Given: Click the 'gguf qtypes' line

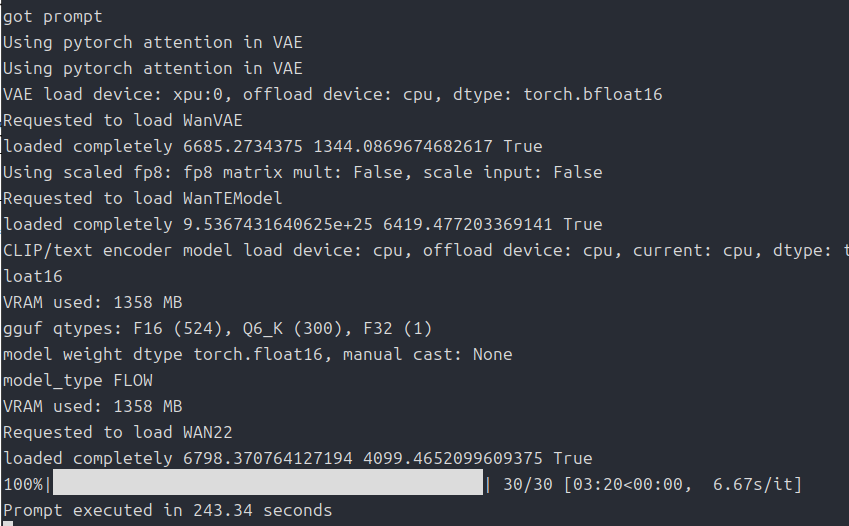Looking at the screenshot, I should coord(217,328).
